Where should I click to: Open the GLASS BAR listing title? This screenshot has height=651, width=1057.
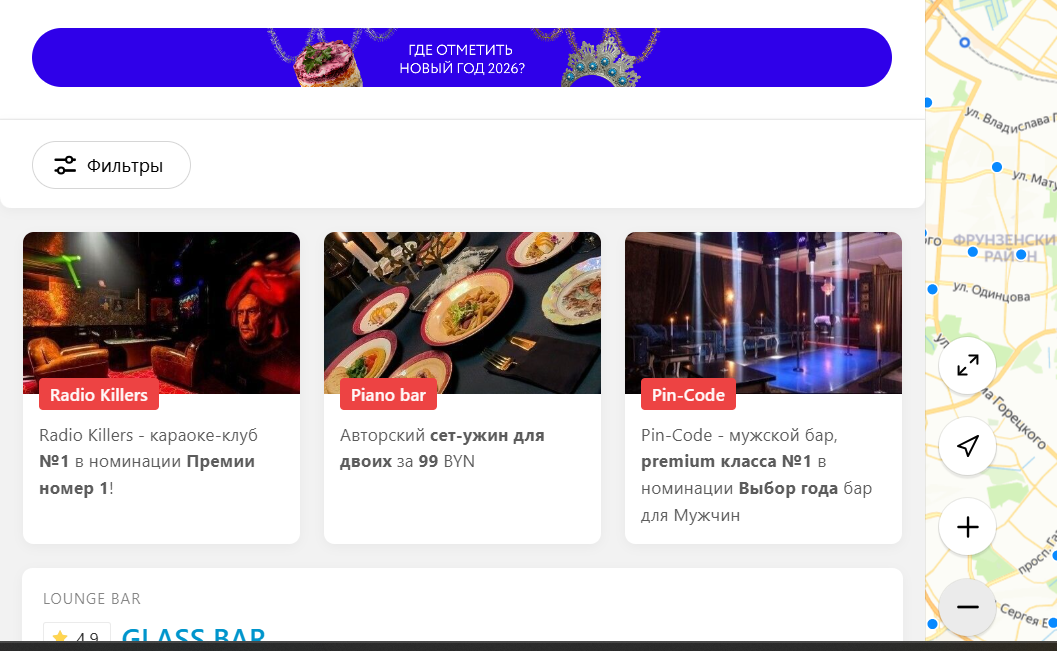tap(193, 635)
